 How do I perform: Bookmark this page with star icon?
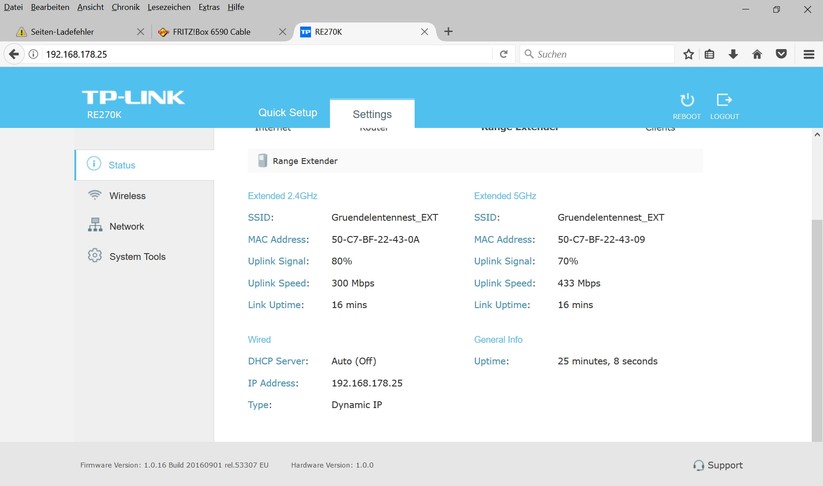[x=688, y=54]
